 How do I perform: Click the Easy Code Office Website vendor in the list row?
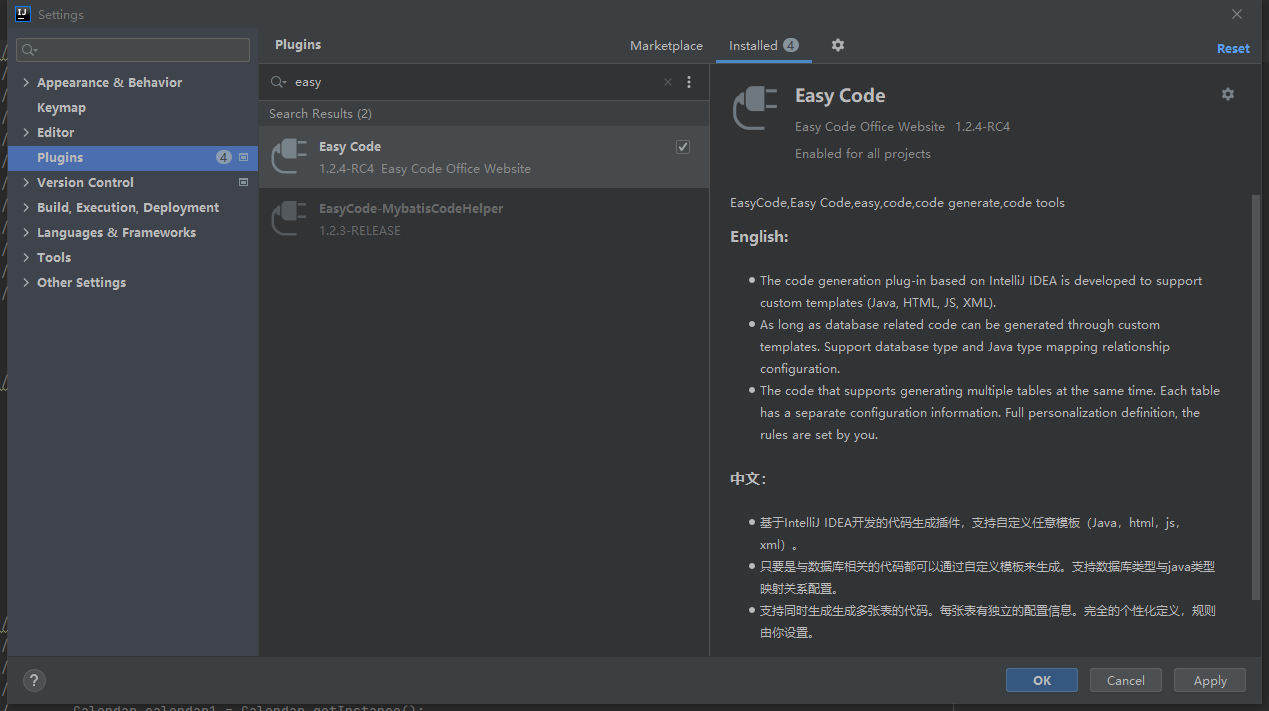coord(456,168)
